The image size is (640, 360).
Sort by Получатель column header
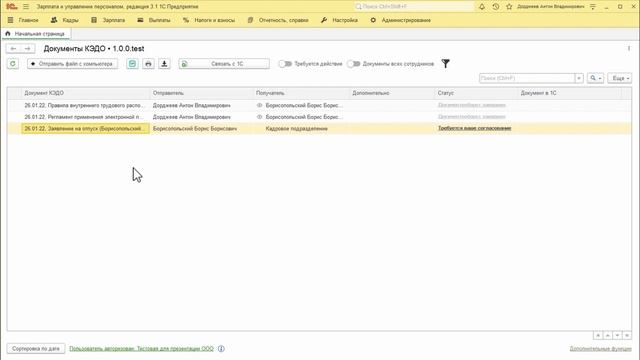pos(301,93)
